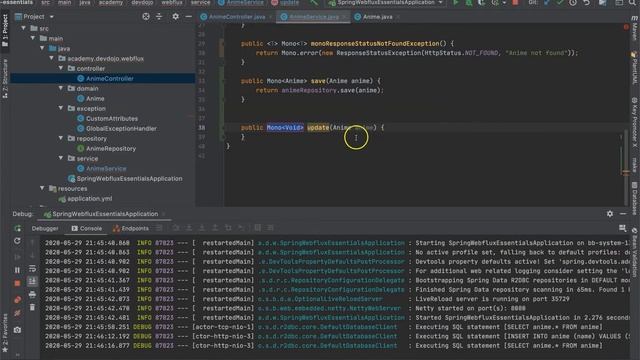This screenshot has width=640, height=360.
Task: Open the Debugger tab
Action: point(45,228)
